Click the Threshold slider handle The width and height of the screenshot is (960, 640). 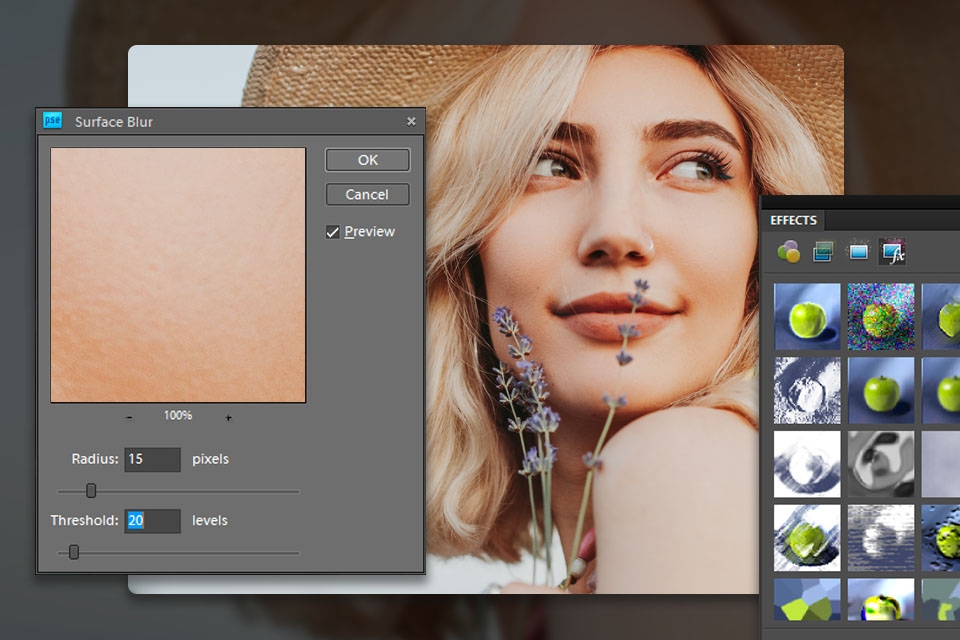coord(74,552)
